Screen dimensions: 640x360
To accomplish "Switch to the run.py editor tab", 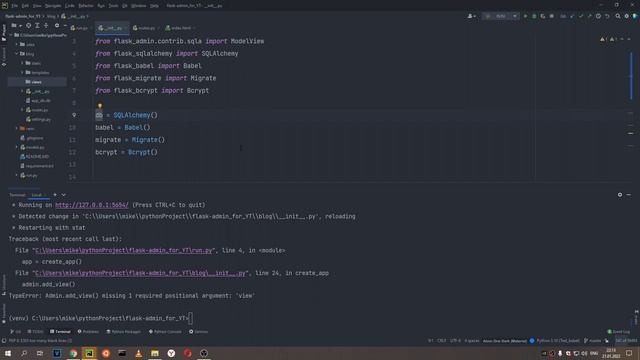I will [x=80, y=28].
